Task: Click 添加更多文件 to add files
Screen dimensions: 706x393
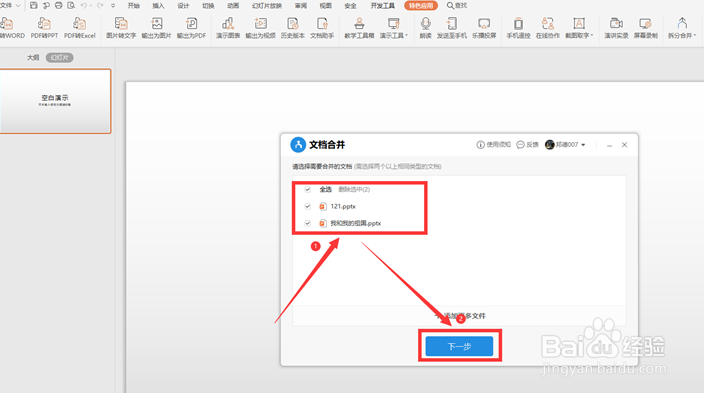Action: point(461,316)
